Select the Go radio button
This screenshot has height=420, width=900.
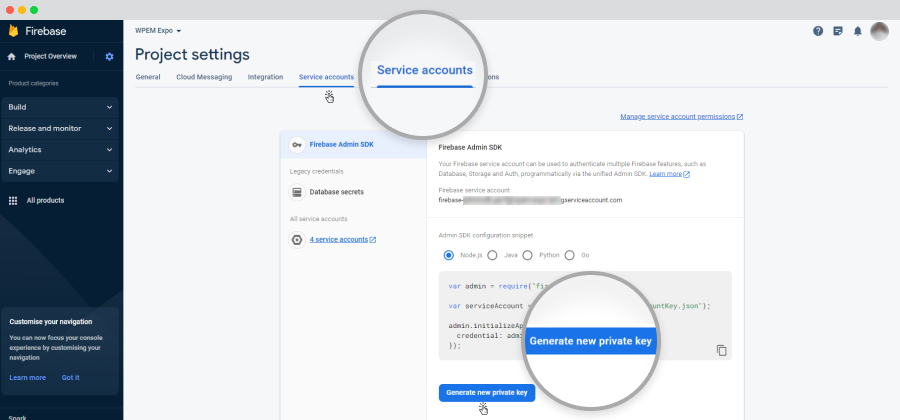(569, 255)
